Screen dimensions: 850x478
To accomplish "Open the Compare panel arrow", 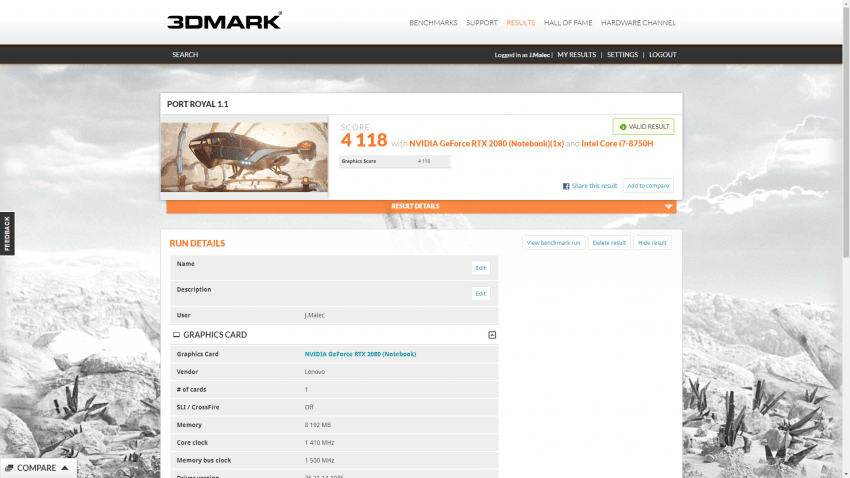I will [65, 468].
